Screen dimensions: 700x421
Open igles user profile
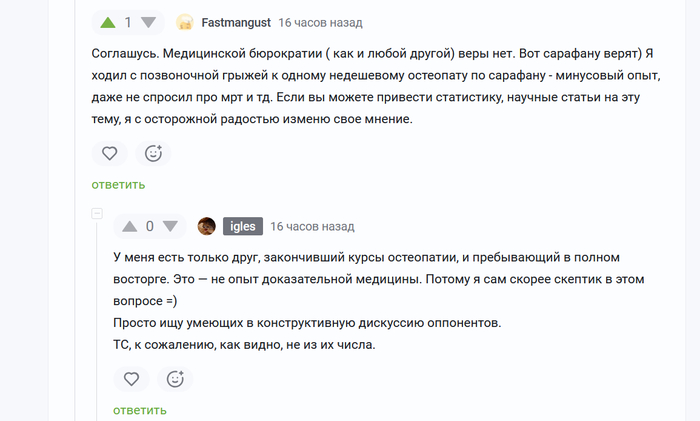243,226
